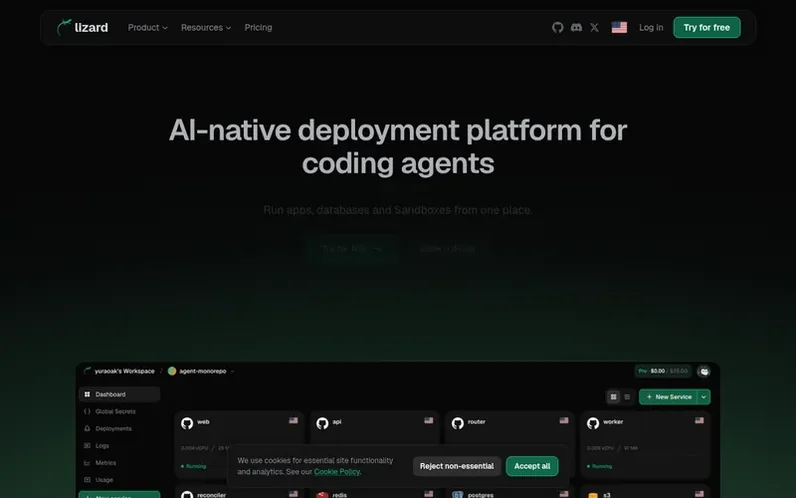The image size is (796, 498).
Task: Reject non-essential cookies
Action: coord(456,466)
